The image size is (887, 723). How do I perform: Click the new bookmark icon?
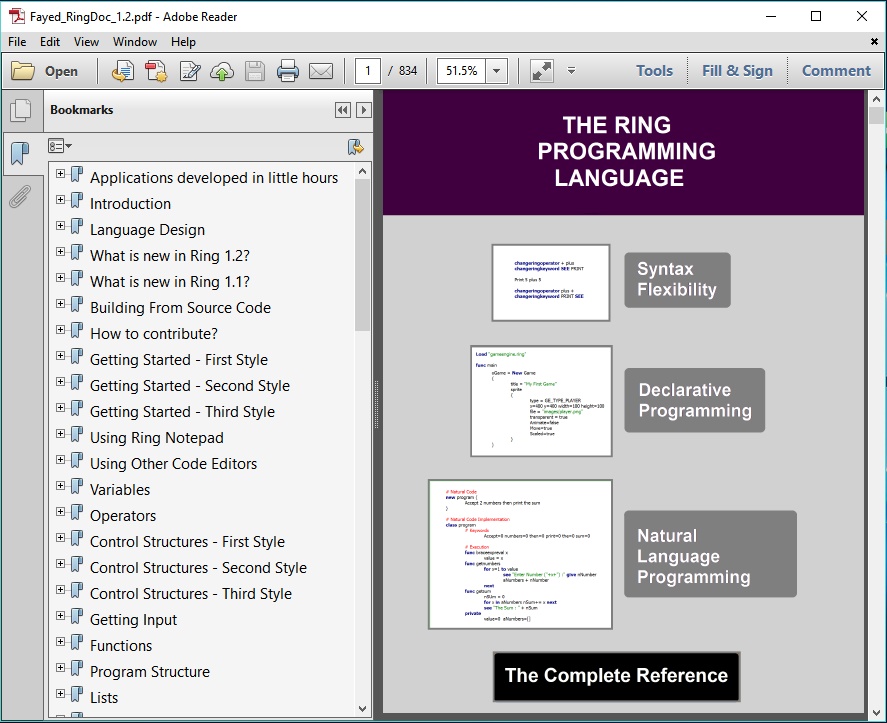[x=355, y=147]
